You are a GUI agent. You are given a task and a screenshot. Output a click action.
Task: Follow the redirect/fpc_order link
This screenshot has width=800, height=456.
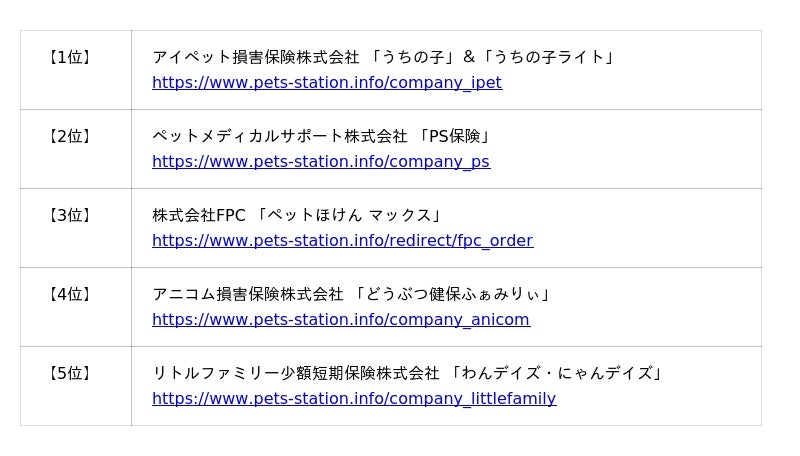coord(342,241)
